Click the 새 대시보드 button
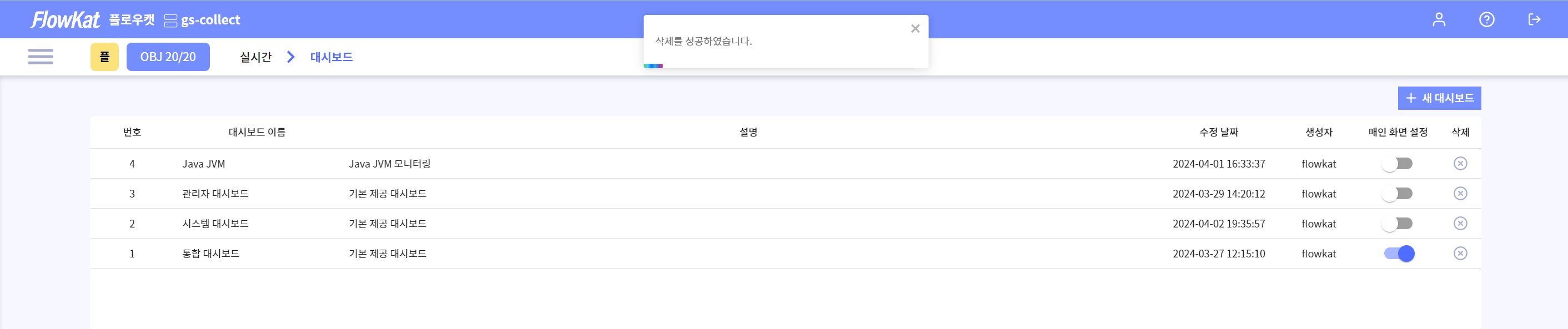Viewport: 1568px width, 329px height. tap(1439, 98)
